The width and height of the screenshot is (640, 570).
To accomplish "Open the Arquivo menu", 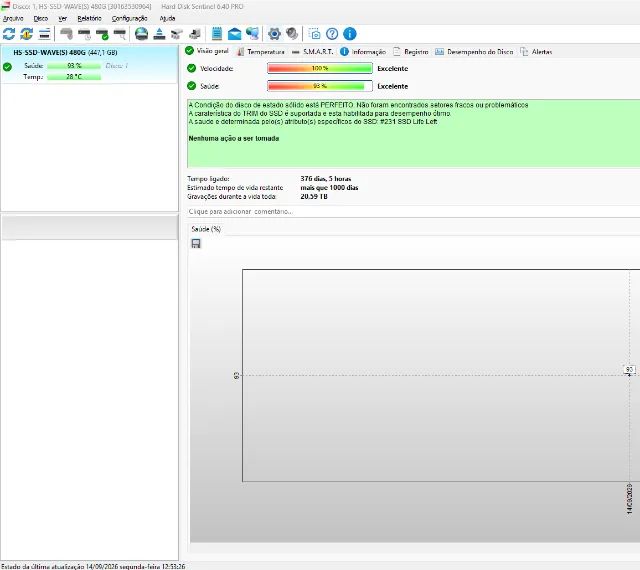I will [x=13, y=18].
